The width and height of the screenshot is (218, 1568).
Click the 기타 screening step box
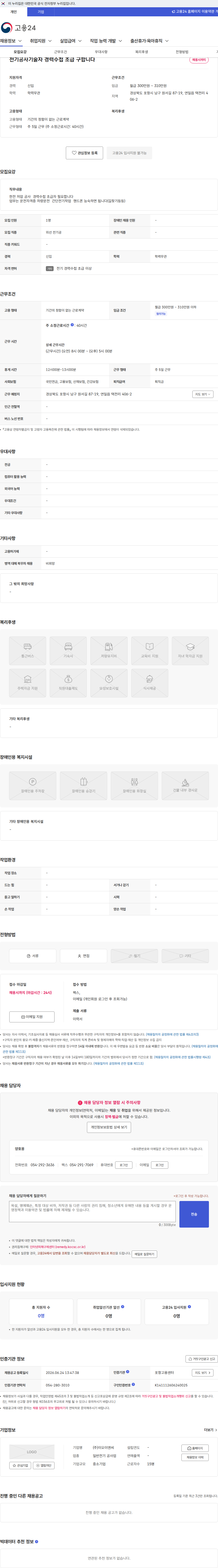point(185,956)
